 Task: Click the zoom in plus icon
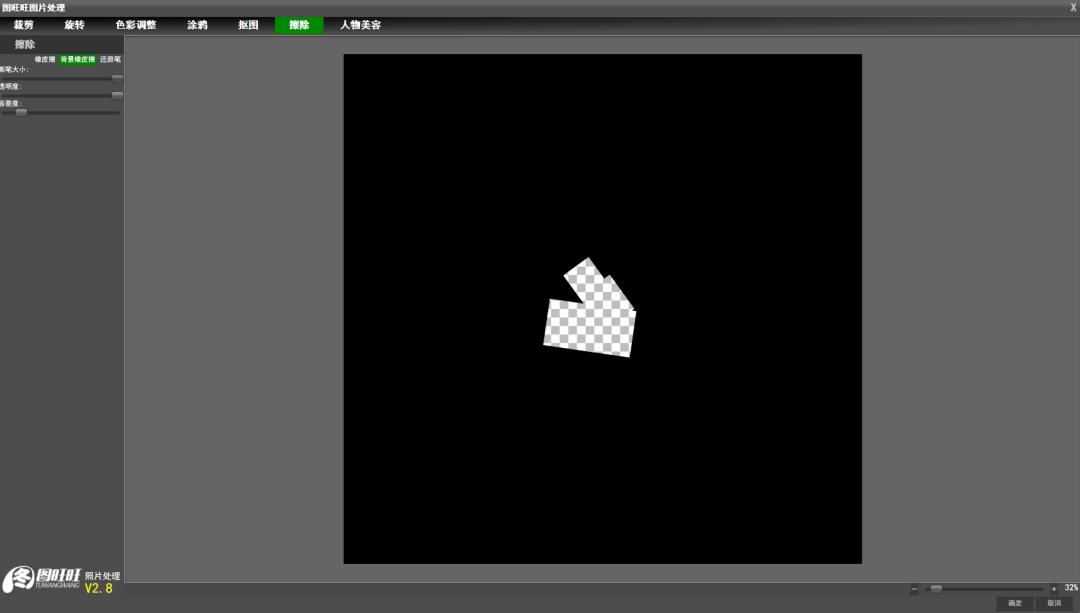pos(1053,589)
